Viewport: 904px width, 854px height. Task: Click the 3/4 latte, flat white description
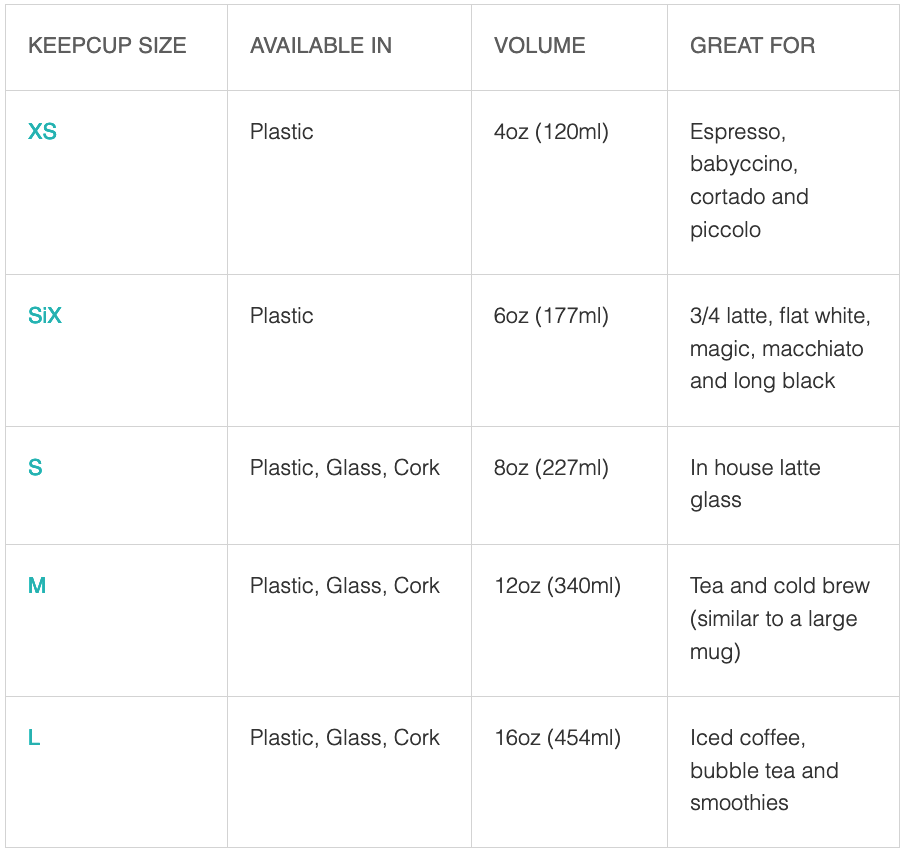(x=779, y=348)
